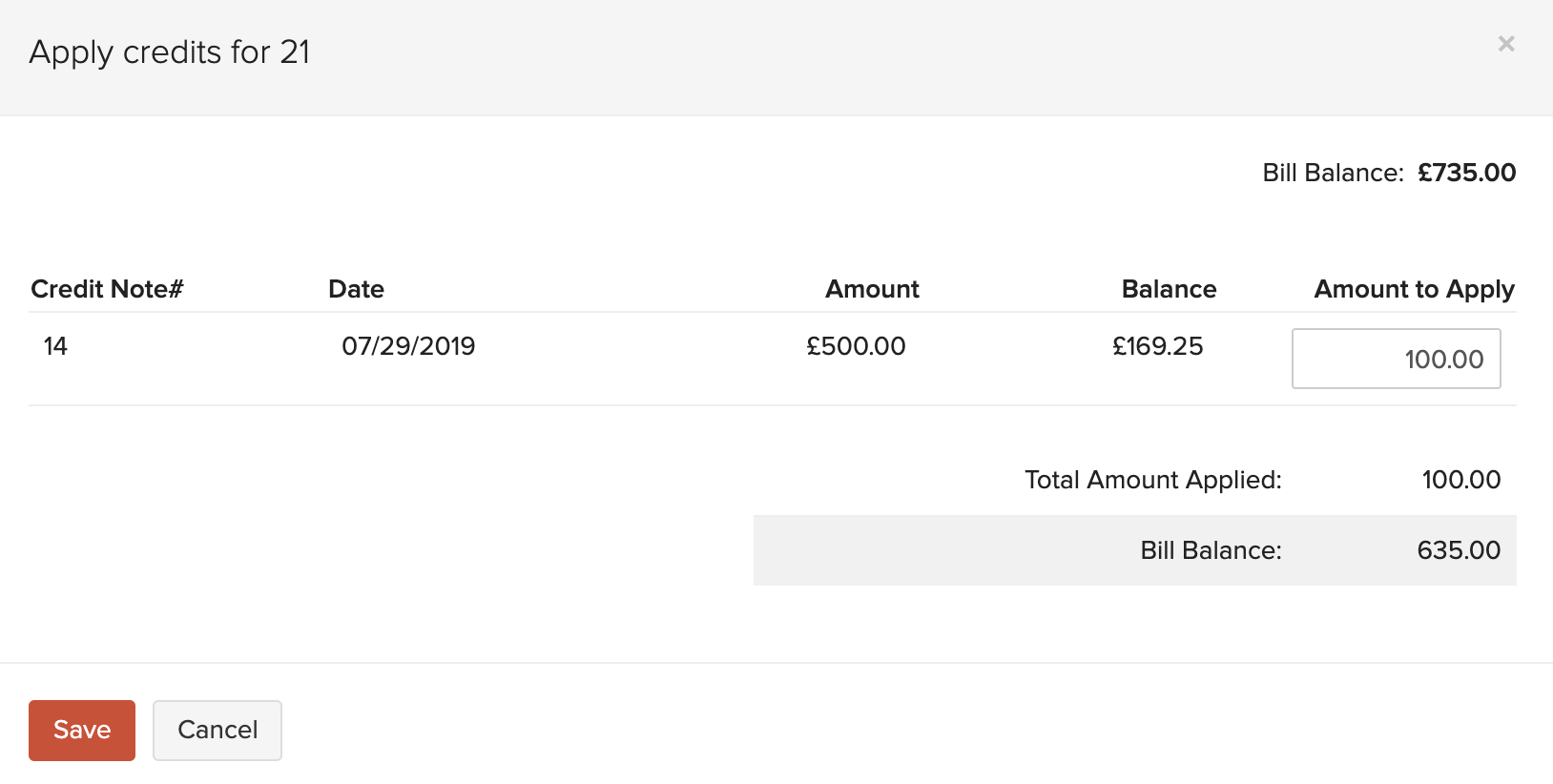This screenshot has width=1553, height=784.
Task: Click the £735.00 bill balance amount
Action: tap(1466, 173)
